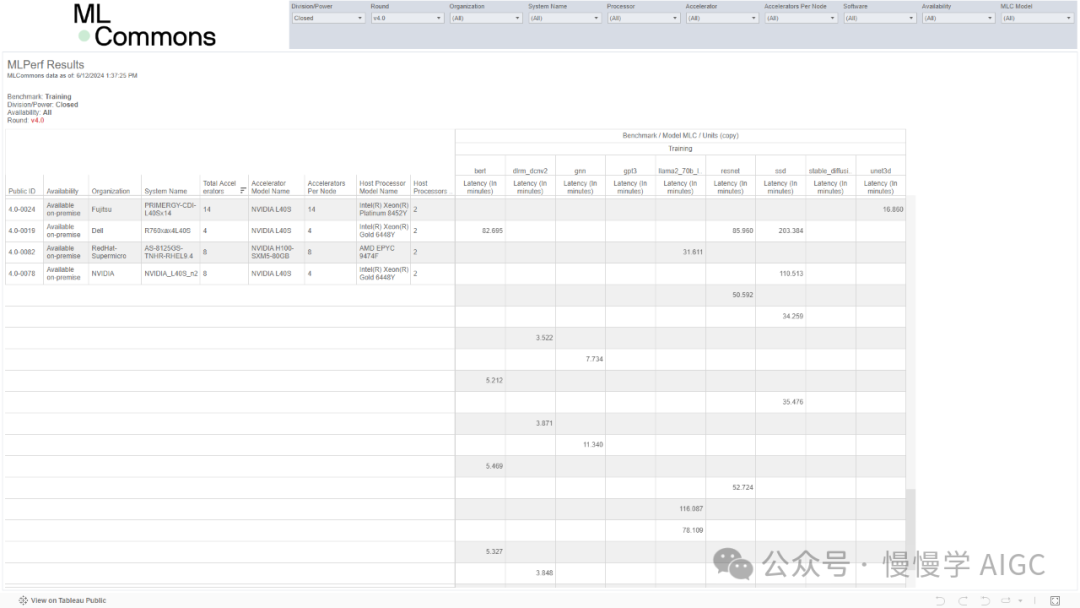Click the llama2 latency value 31.611
Screen dimensions: 1080x608
coord(692,252)
